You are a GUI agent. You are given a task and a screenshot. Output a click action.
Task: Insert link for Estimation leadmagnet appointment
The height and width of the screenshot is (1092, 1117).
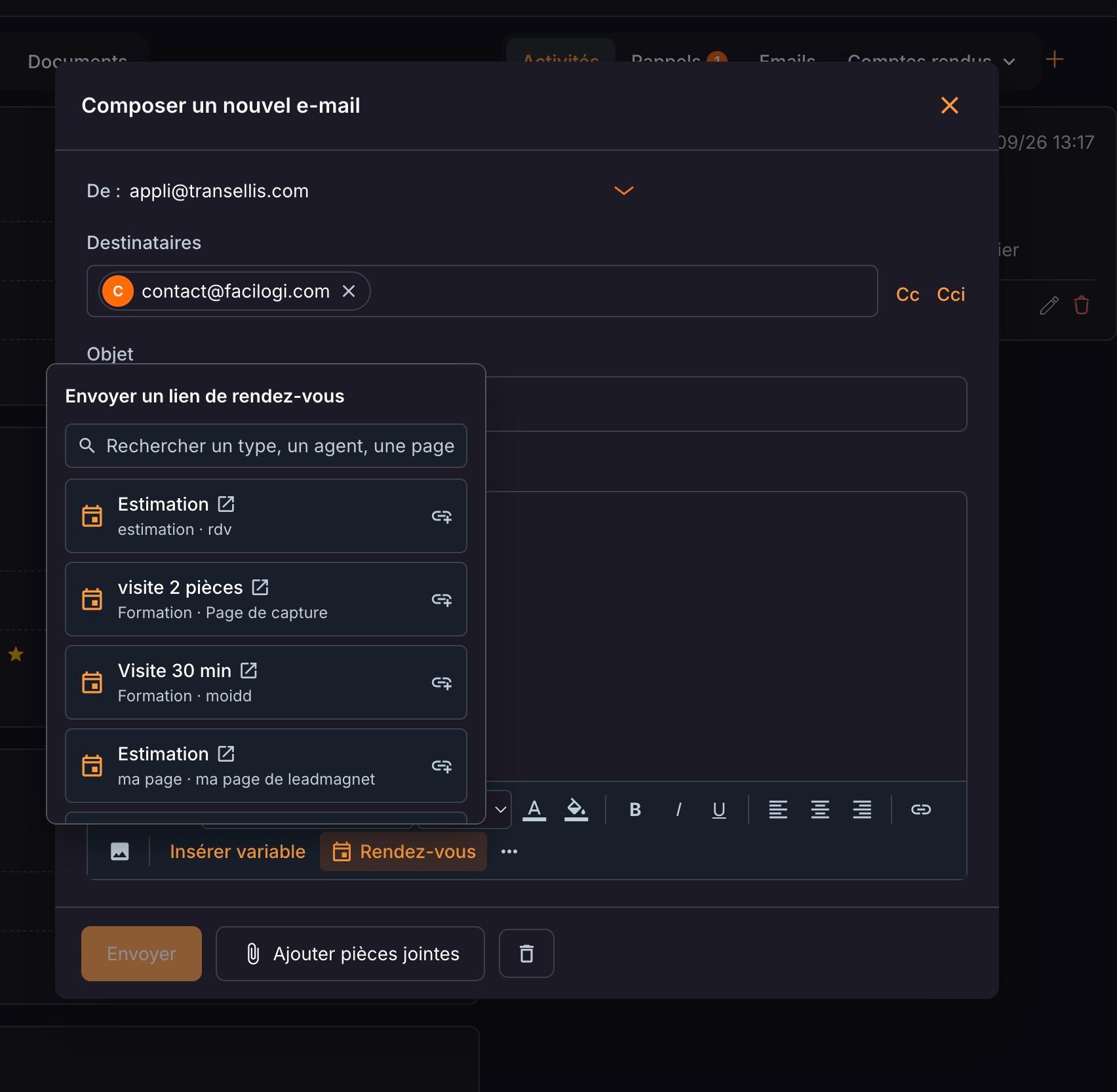click(442, 766)
